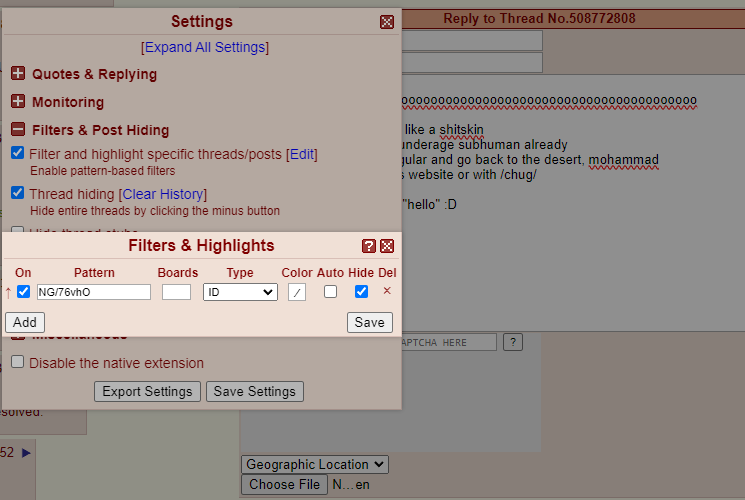Move the NG/76vhO filter up with the arrow
Viewport: 745px width, 500px height.
(8, 292)
